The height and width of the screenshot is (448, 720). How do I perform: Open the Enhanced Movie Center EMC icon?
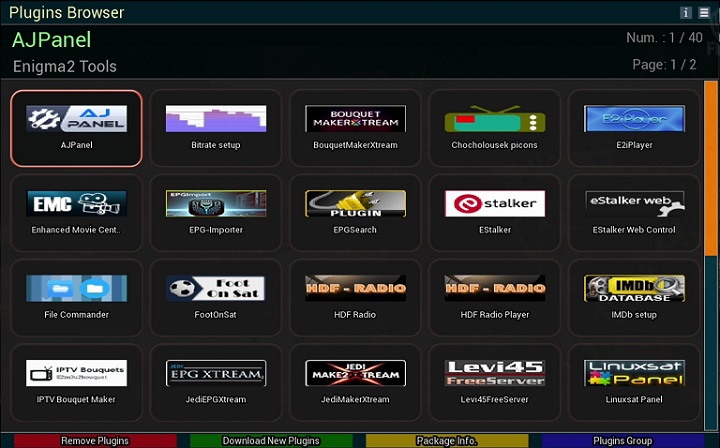pyautogui.click(x=76, y=203)
